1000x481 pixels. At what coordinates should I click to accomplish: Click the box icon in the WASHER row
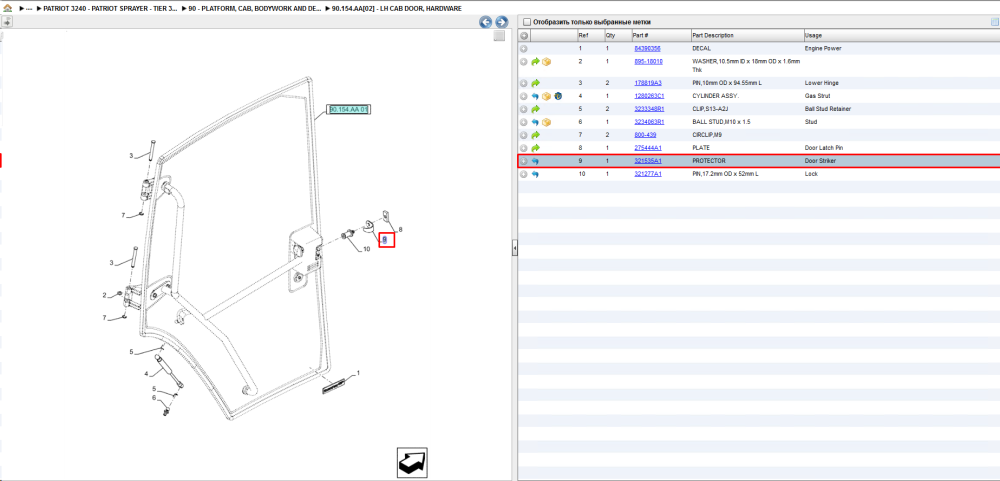[x=547, y=62]
